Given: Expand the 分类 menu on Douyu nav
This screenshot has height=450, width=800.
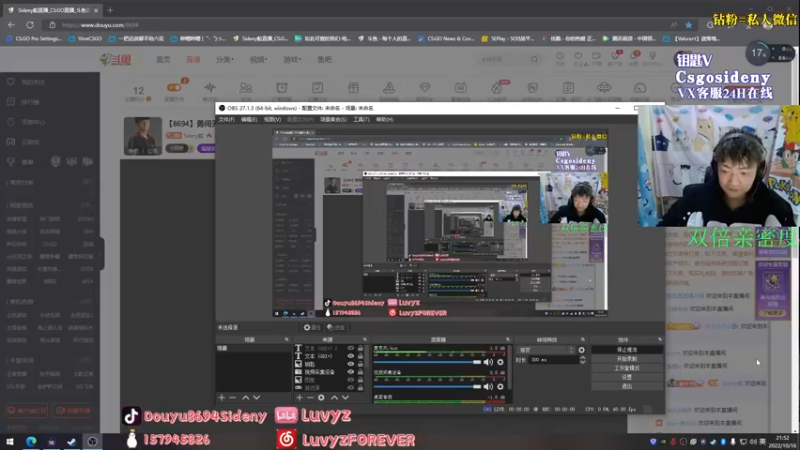Looking at the screenshot, I should 225,60.
